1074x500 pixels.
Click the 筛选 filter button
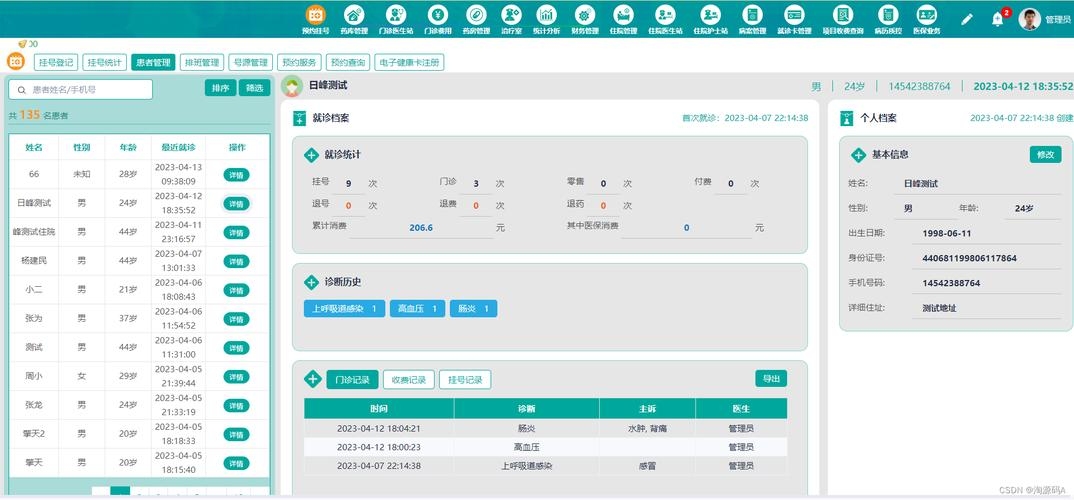point(255,88)
